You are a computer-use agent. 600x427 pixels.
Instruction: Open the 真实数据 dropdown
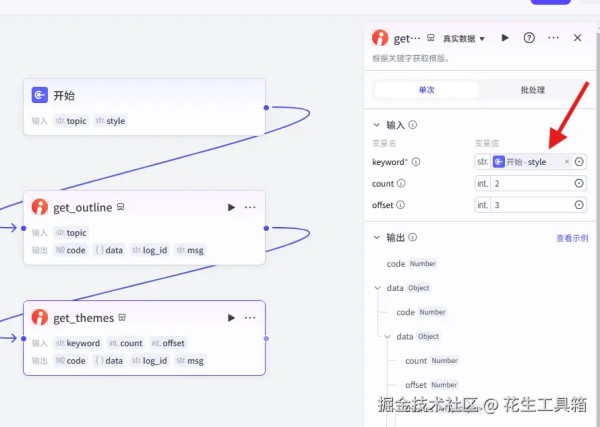[x=464, y=39]
